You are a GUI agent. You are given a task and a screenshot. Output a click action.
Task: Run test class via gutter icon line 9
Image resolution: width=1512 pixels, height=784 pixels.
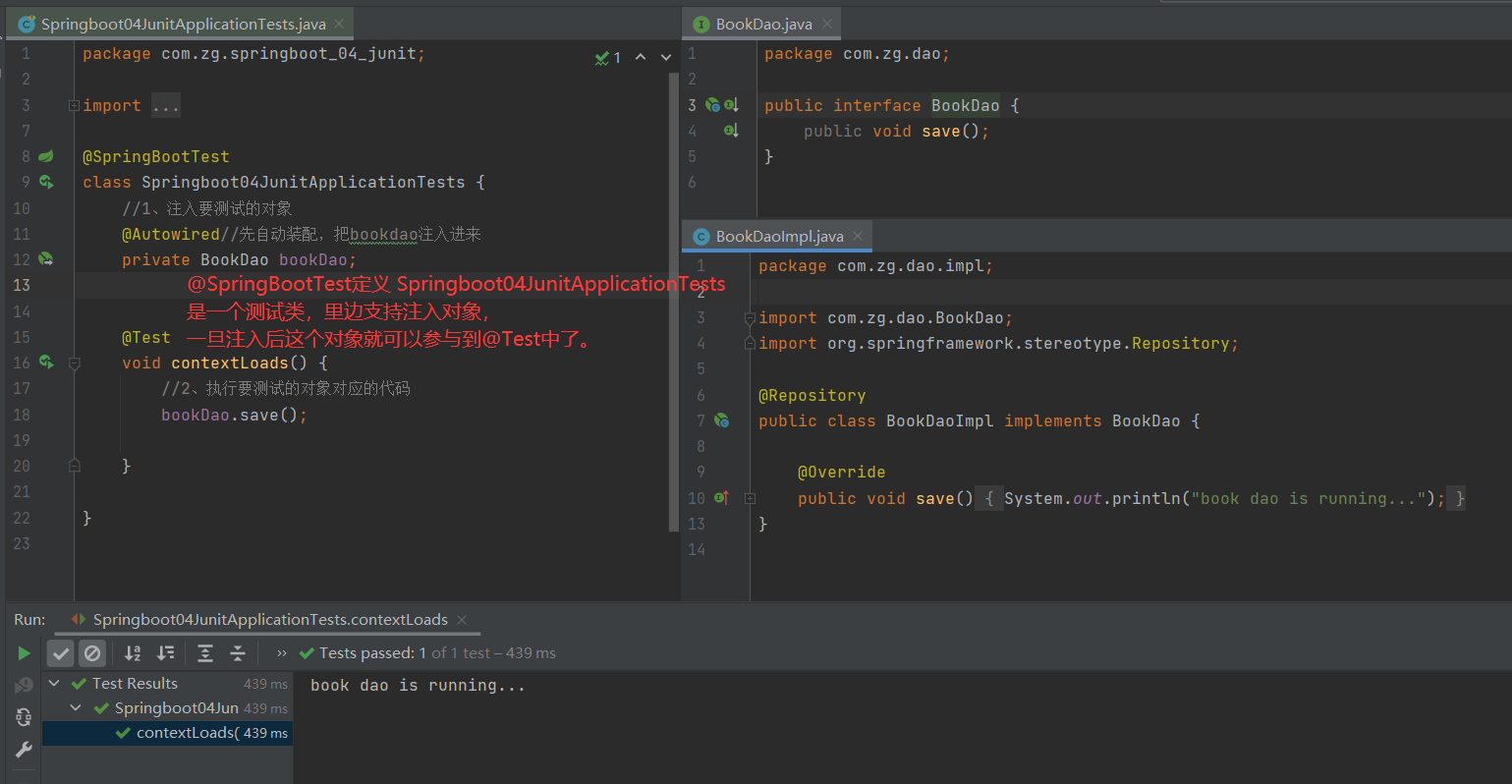46,182
